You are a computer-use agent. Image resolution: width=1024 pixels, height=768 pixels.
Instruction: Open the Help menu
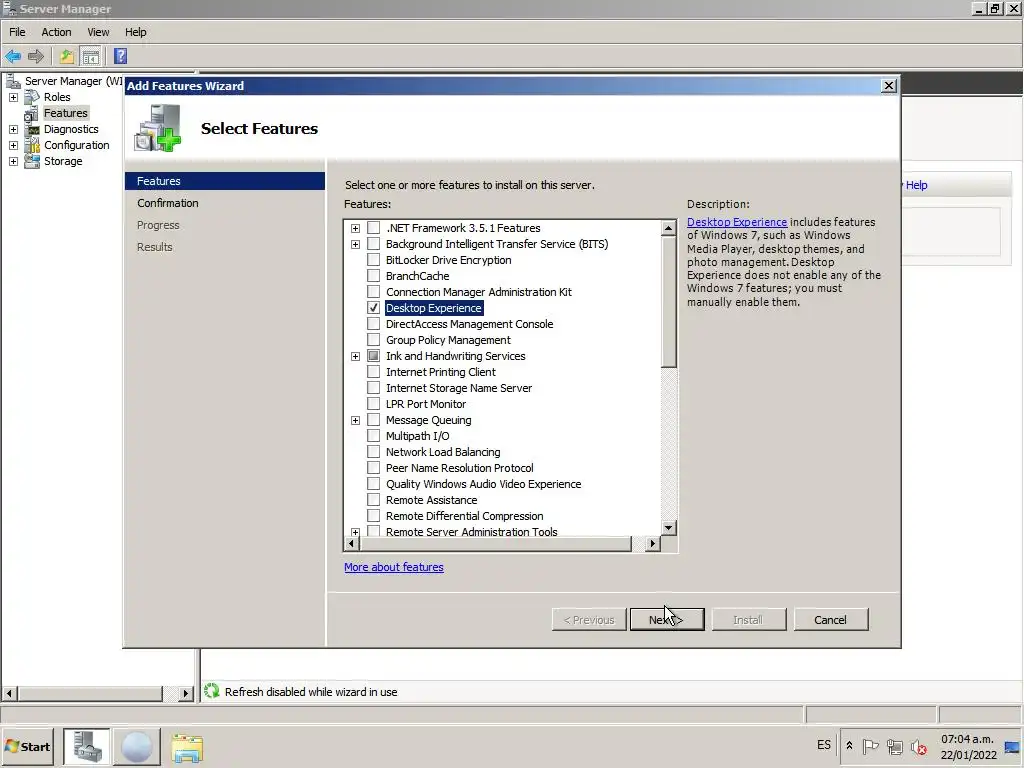click(136, 32)
